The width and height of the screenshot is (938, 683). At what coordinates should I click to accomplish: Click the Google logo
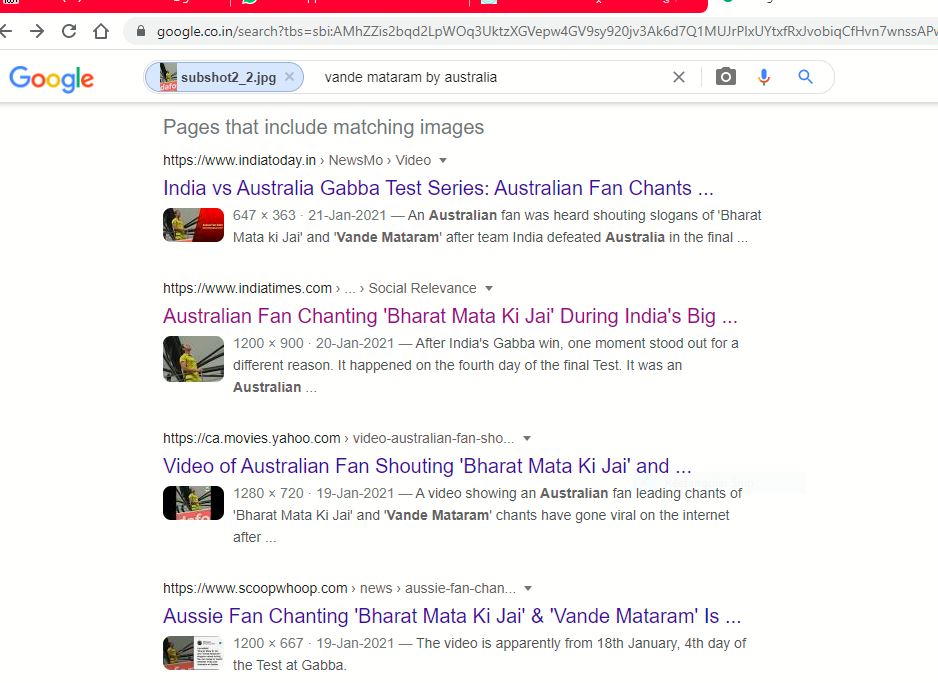[x=51, y=78]
